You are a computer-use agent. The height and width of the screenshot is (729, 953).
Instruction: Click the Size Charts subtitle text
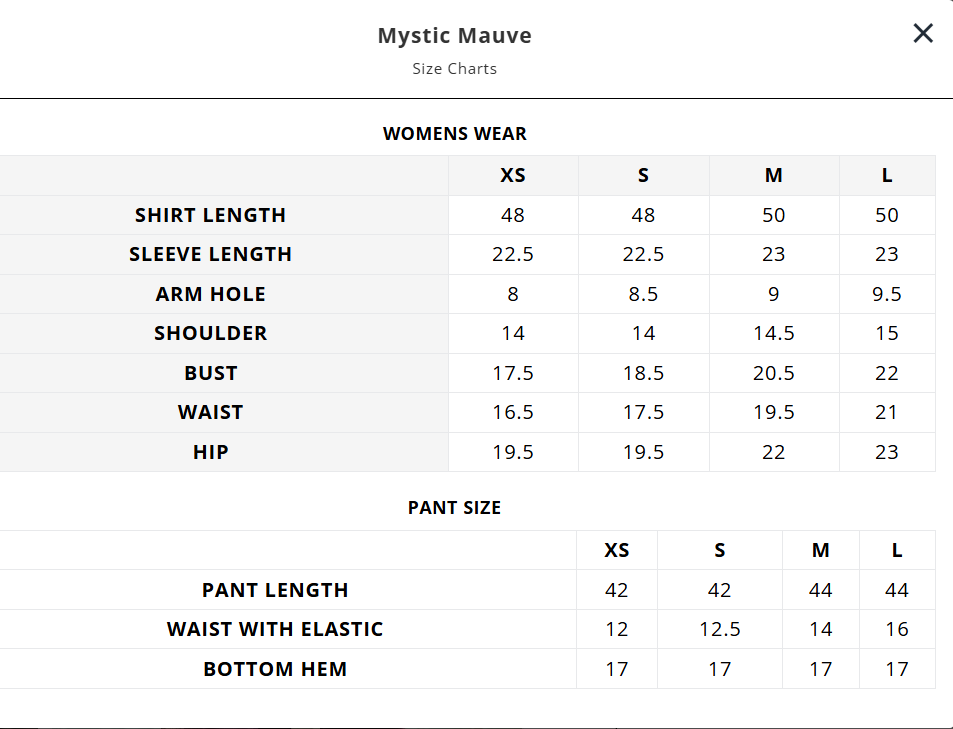[454, 69]
